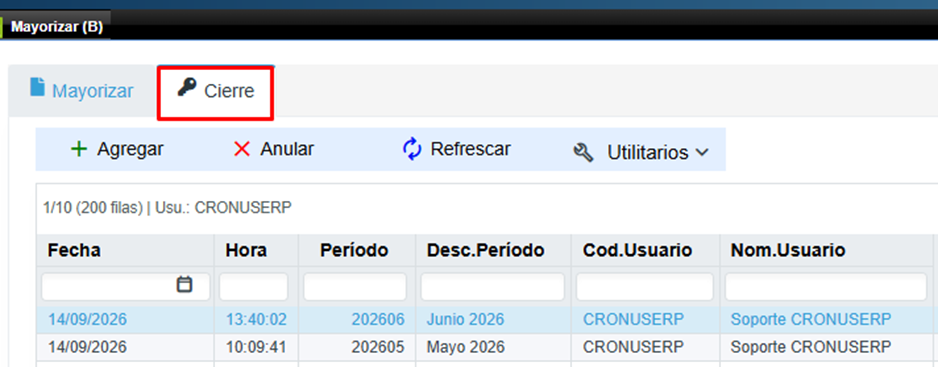
Task: Click Soporte CRONUSERP in Mayo 2026 row
Action: coord(811,347)
